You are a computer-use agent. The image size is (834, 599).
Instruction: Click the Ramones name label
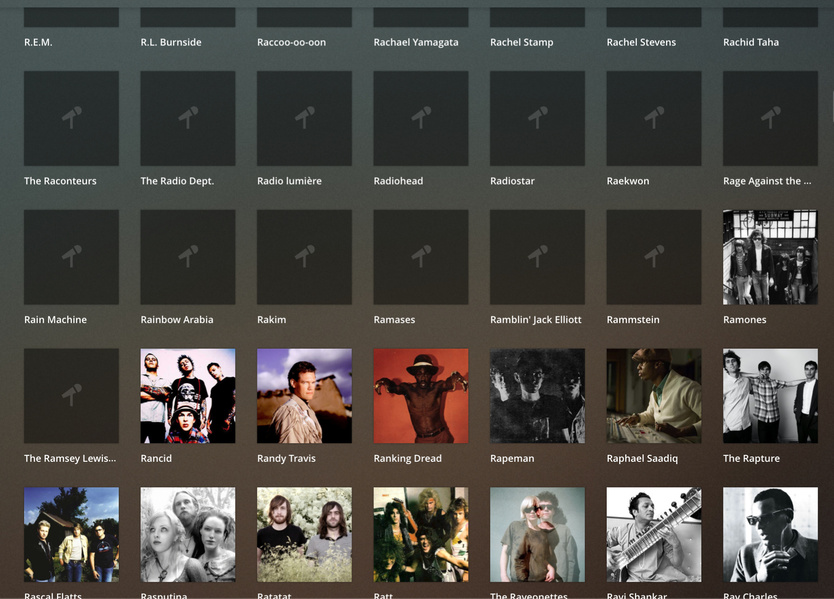click(745, 320)
